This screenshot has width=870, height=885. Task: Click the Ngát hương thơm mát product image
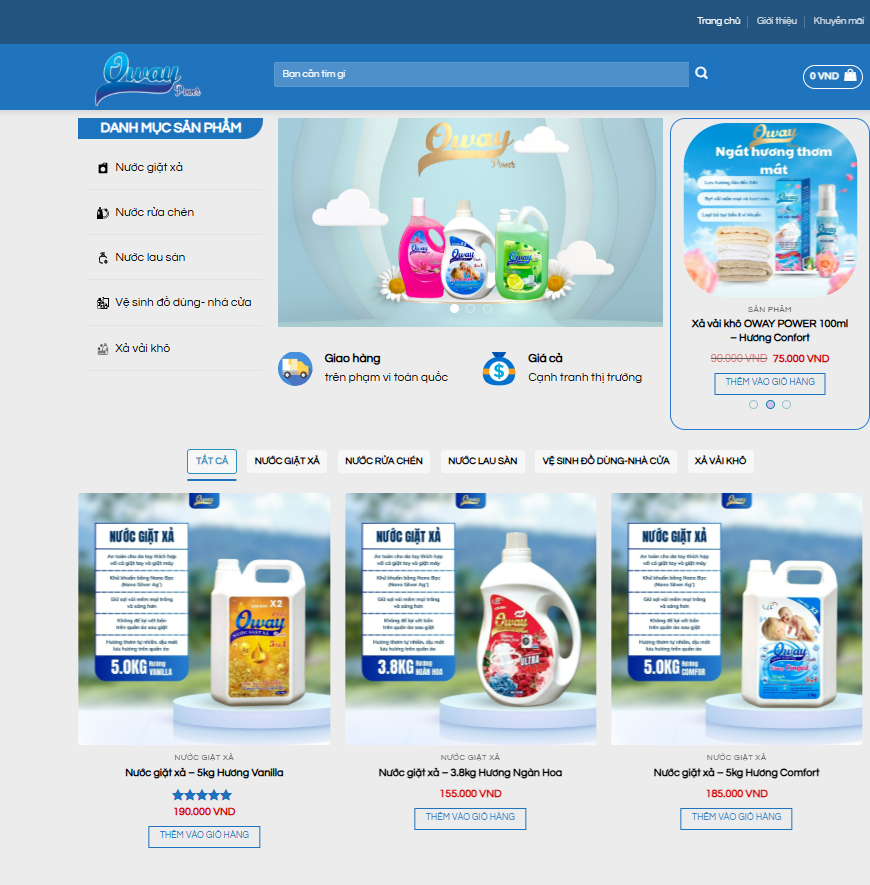click(770, 209)
